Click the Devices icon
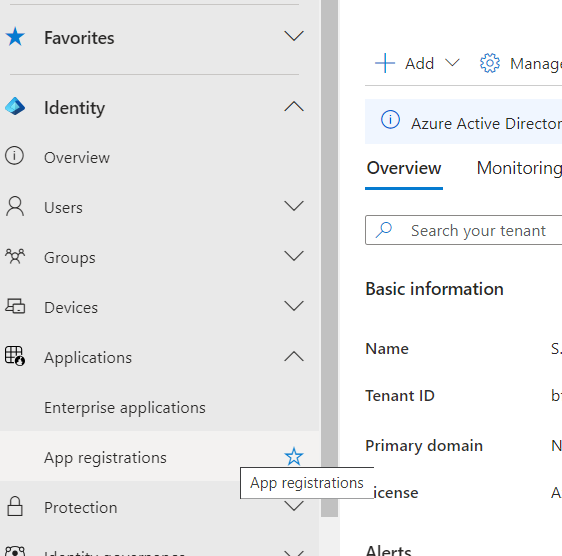562x556 pixels. coord(15,306)
